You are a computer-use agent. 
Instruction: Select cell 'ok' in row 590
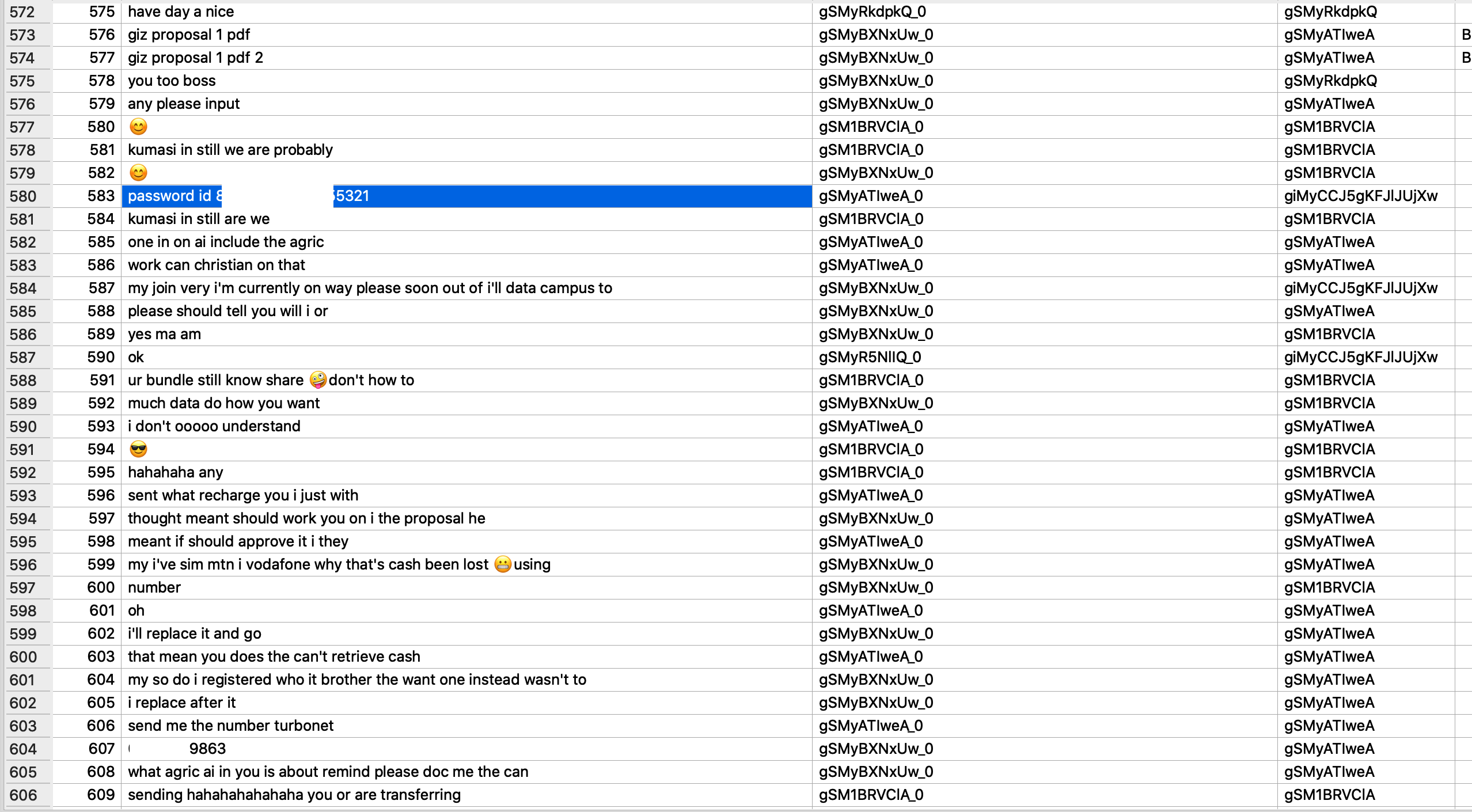[x=466, y=357]
